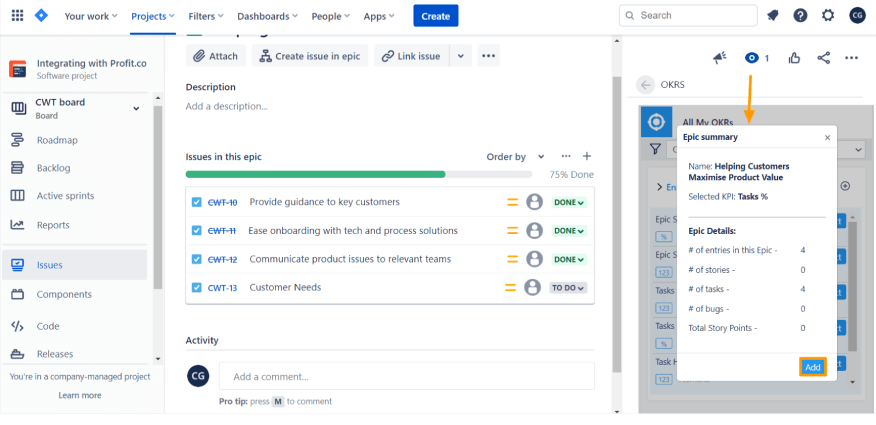
Task: Click the blue Create button
Action: [x=436, y=16]
